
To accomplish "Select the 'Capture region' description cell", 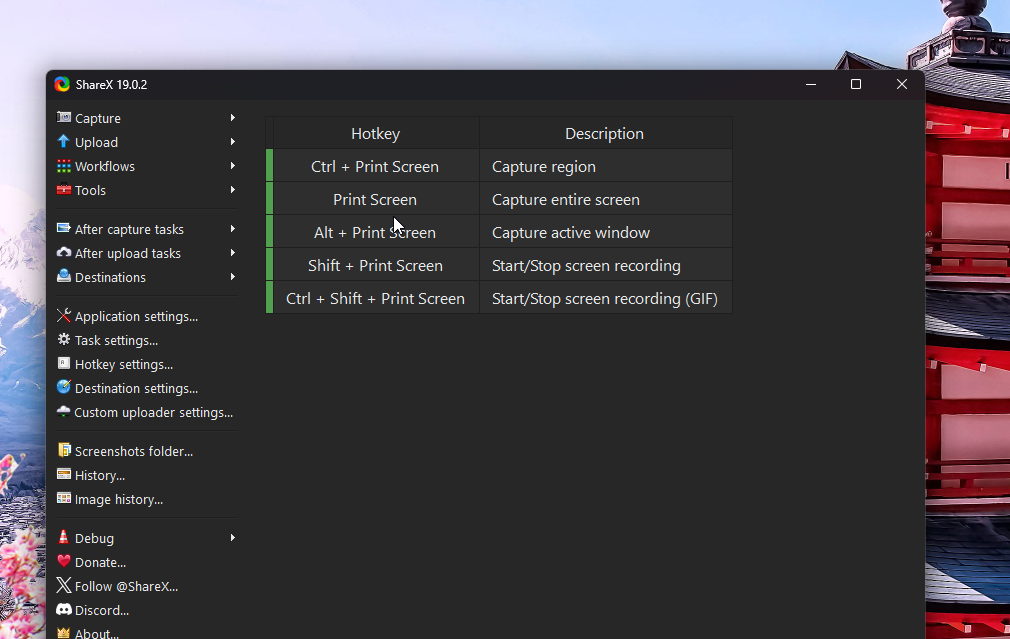I will click(605, 166).
